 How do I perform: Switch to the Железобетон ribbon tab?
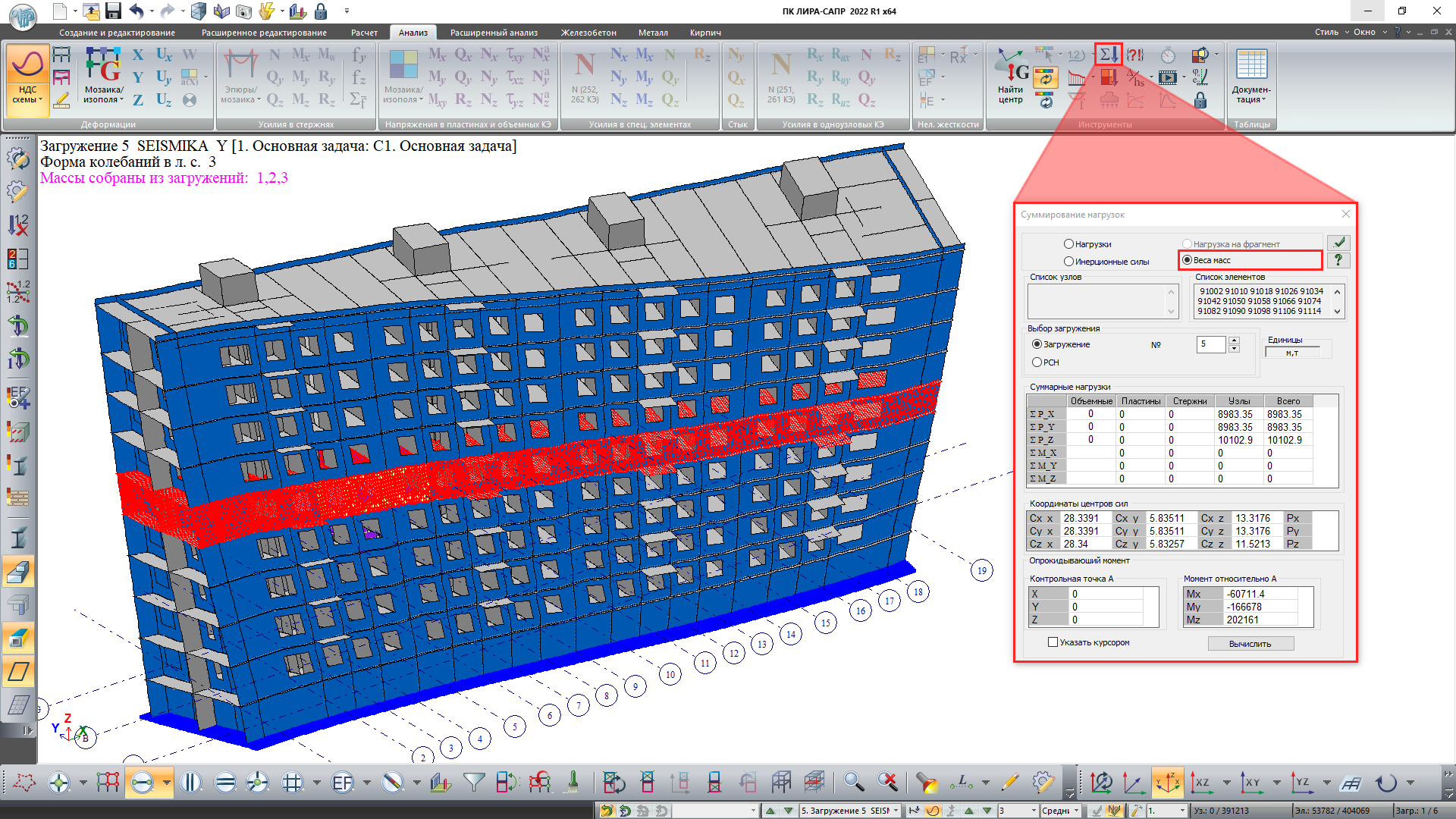[588, 33]
